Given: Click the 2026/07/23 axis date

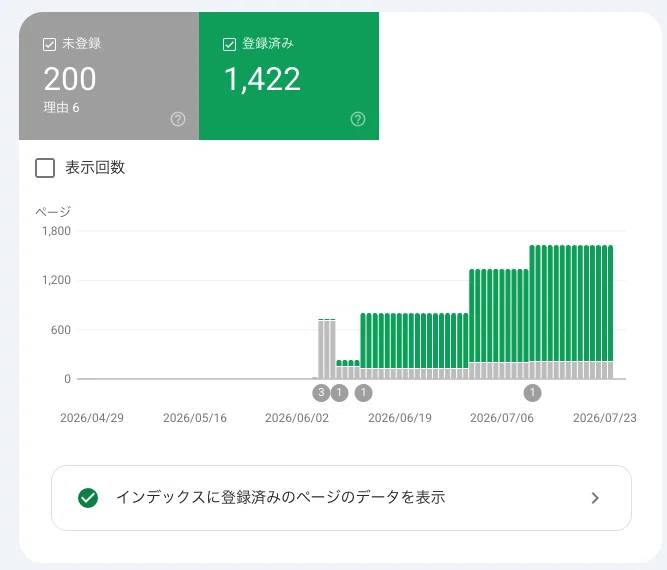Looking at the screenshot, I should pos(605,418).
